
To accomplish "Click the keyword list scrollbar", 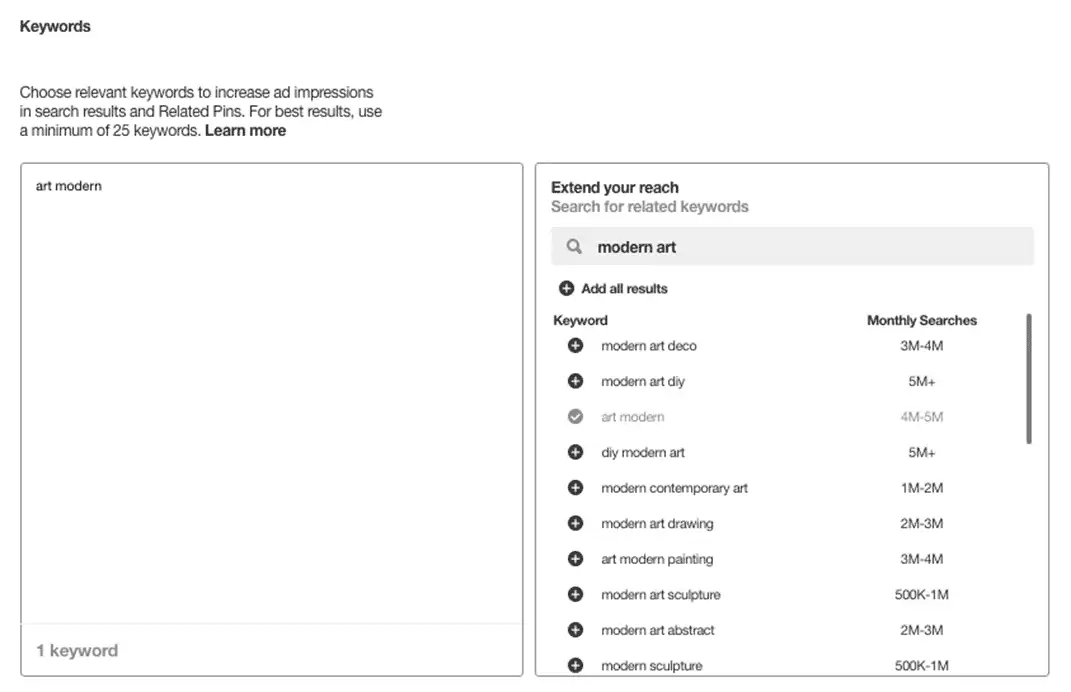I will tap(1029, 378).
